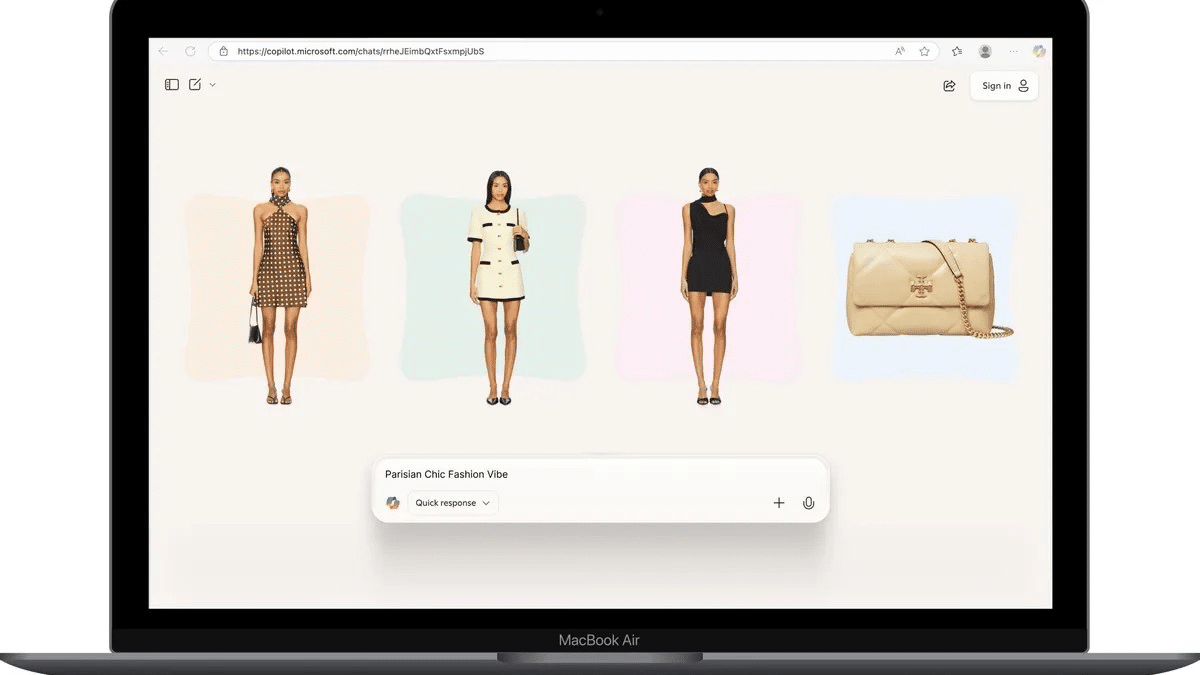Viewport: 1200px width, 675px height.
Task: Open the browser profile avatar
Action: 984,51
